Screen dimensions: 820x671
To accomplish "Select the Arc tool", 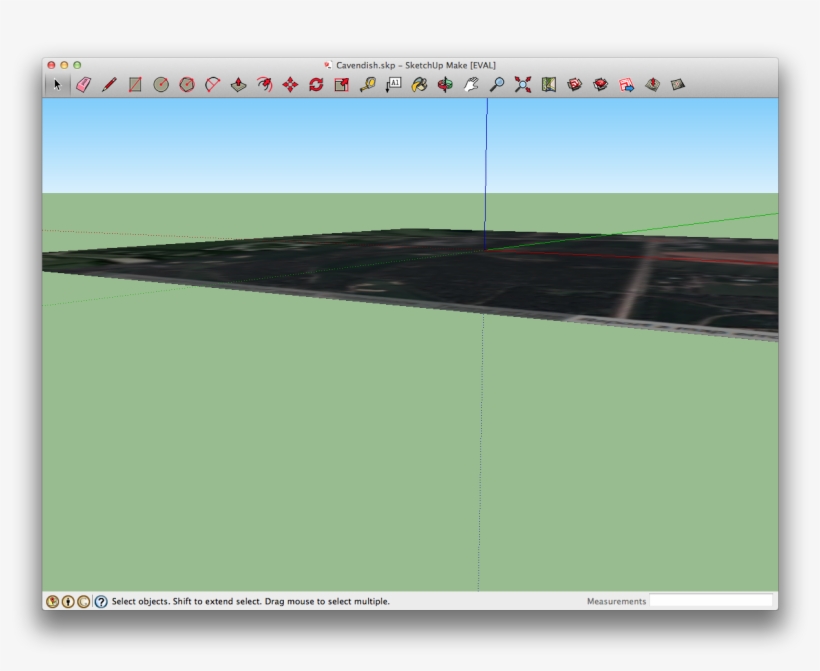I will 212,85.
